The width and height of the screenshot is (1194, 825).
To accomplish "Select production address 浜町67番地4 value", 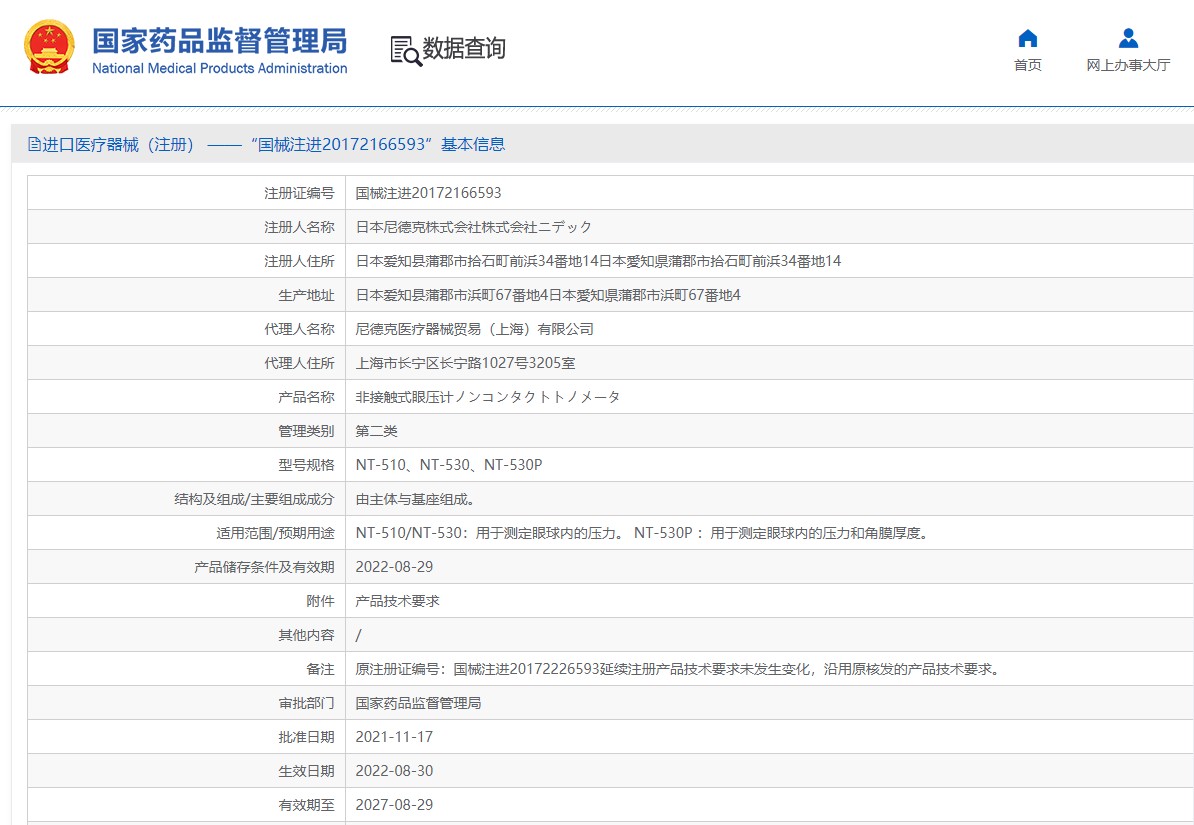I will tap(548, 295).
